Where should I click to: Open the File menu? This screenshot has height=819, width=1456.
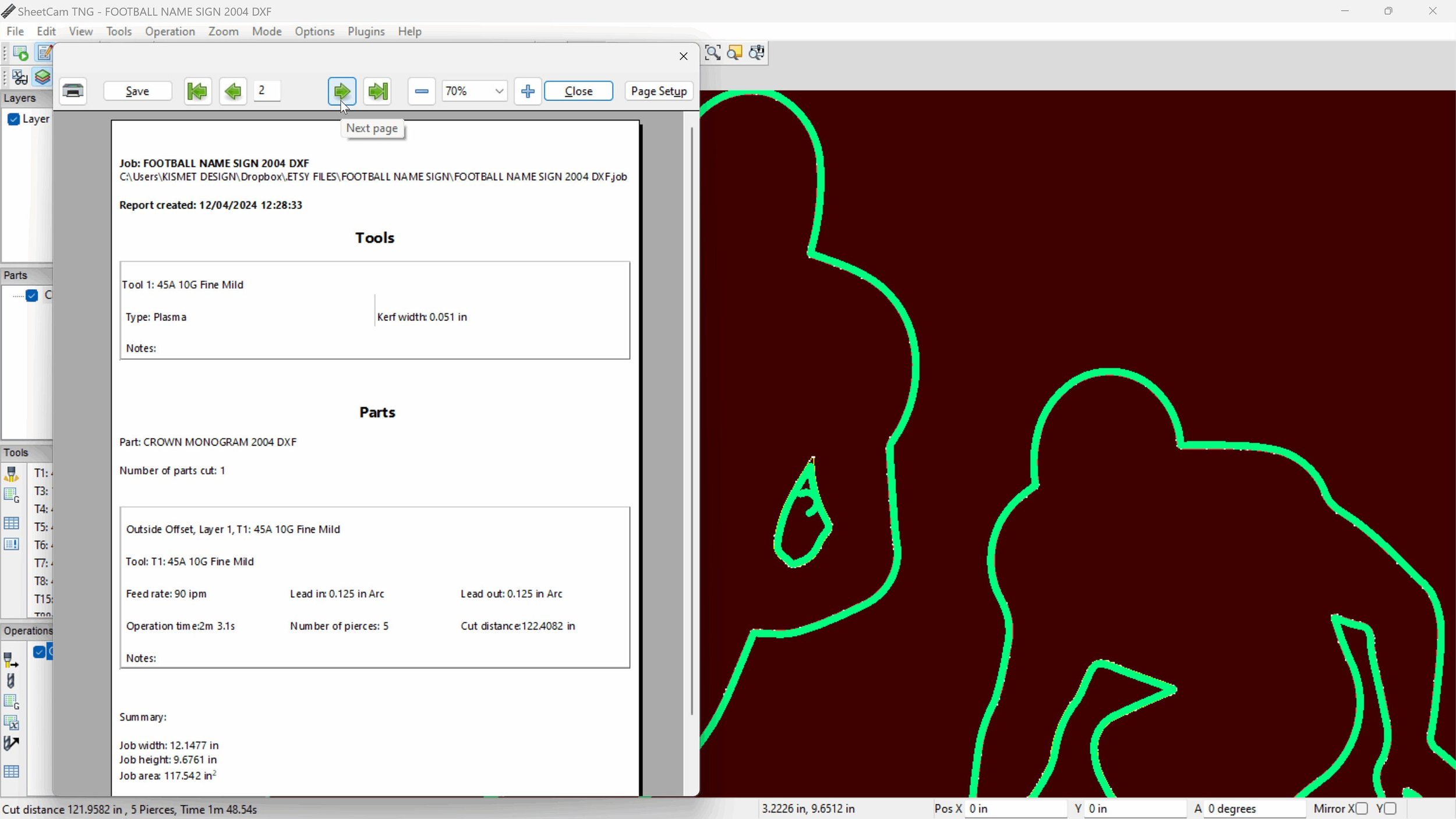point(15,31)
